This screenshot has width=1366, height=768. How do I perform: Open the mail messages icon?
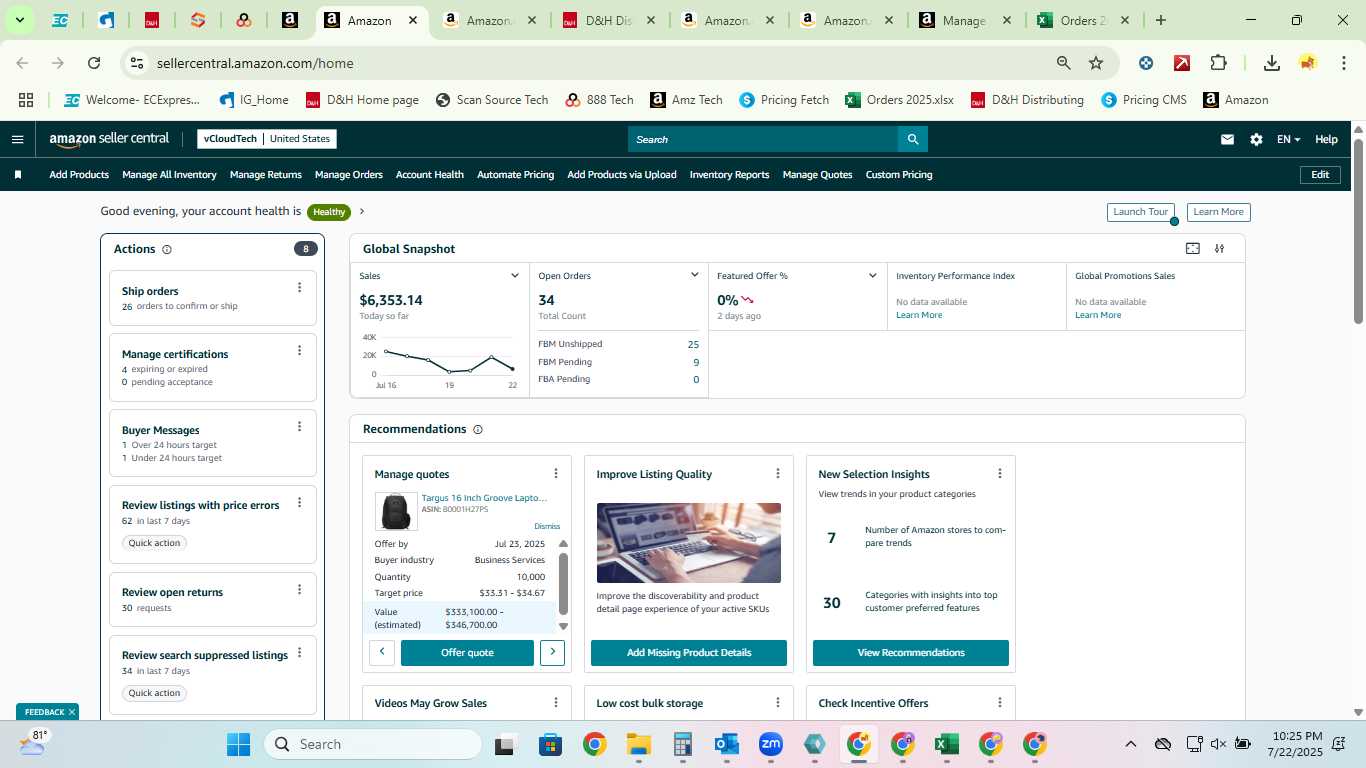pos(1227,139)
